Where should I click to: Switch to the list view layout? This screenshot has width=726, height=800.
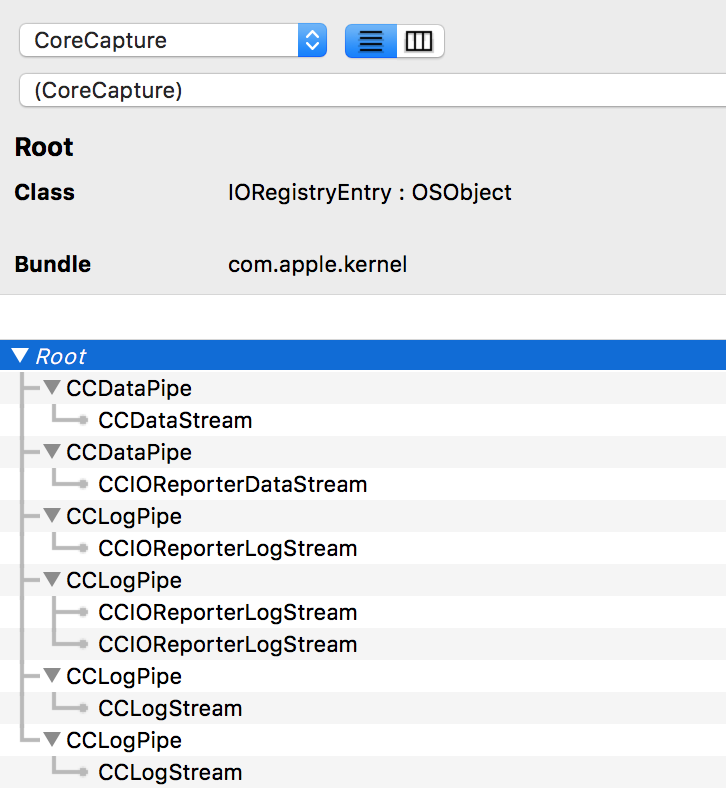[x=371, y=41]
